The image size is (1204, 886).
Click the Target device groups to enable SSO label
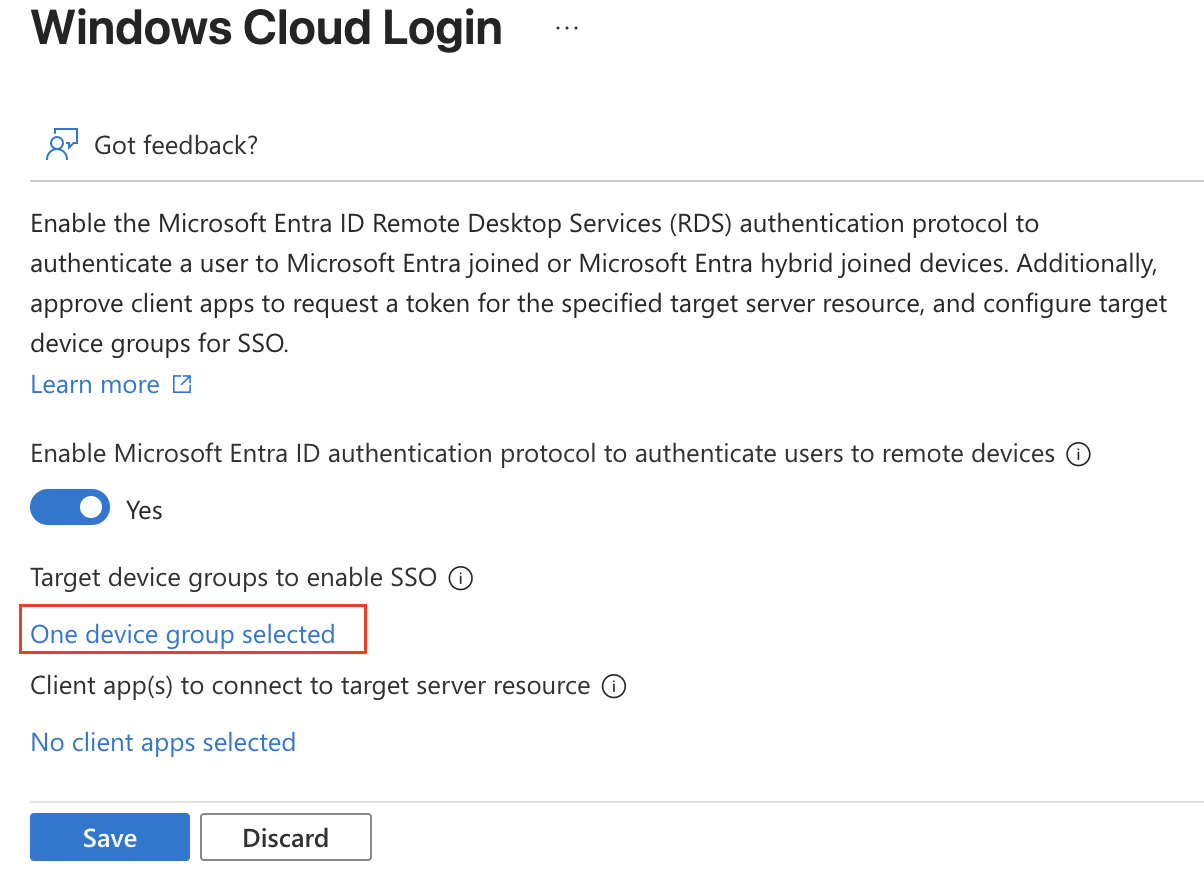click(x=234, y=577)
